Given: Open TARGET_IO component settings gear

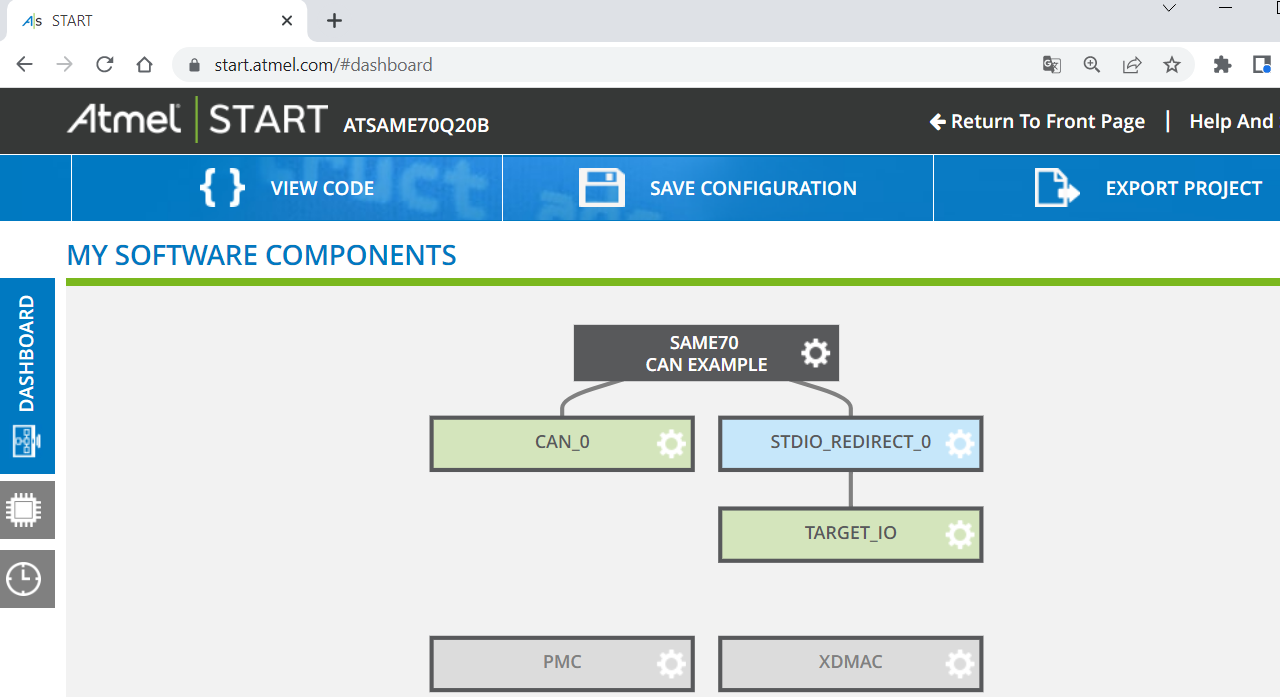Looking at the screenshot, I should point(959,534).
